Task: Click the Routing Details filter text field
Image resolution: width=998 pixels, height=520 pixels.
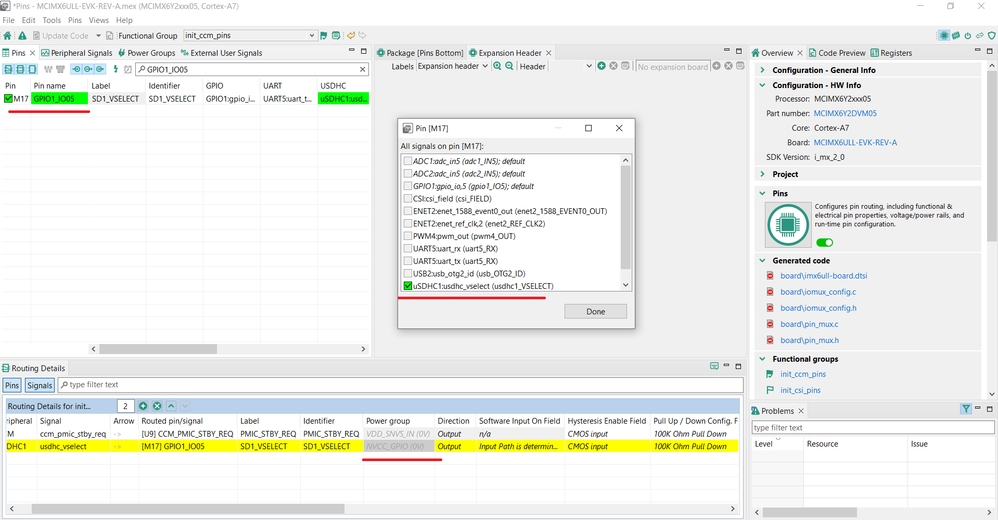Action: tap(401, 384)
